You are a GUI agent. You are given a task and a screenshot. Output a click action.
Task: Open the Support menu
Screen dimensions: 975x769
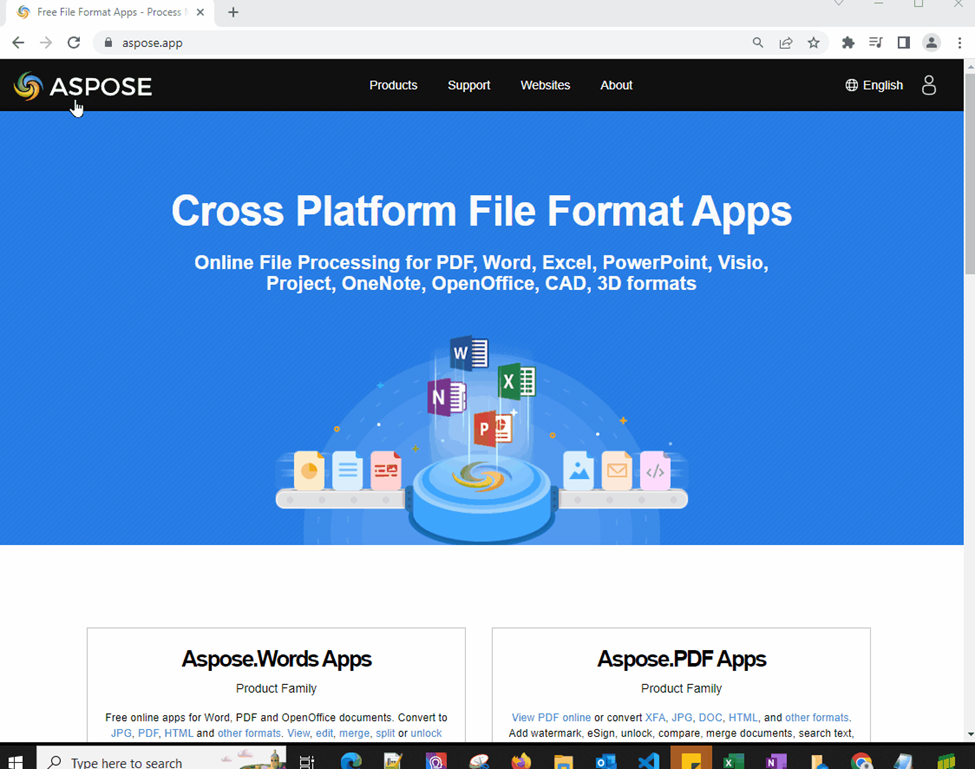(469, 85)
